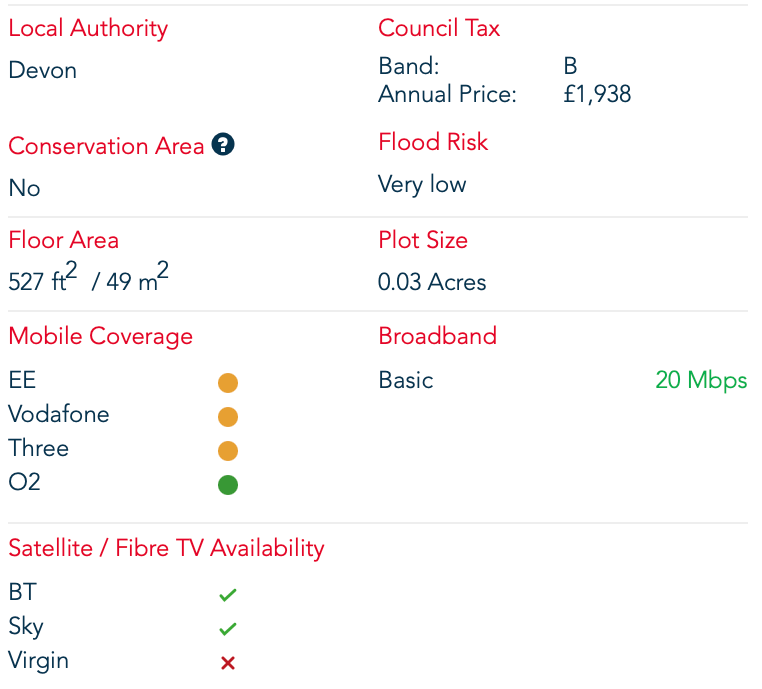Select the Broadband section heading

437,336
